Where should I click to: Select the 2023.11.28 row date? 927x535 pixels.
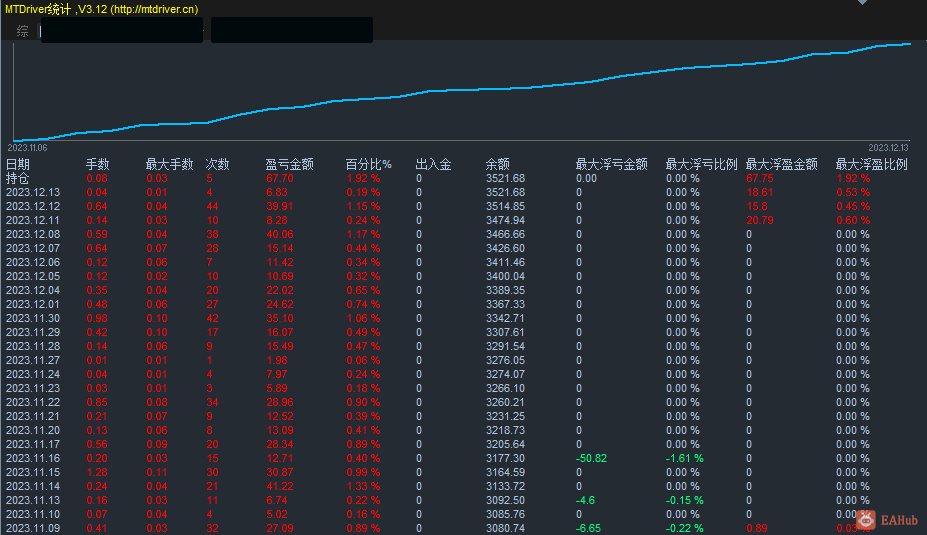(33, 346)
